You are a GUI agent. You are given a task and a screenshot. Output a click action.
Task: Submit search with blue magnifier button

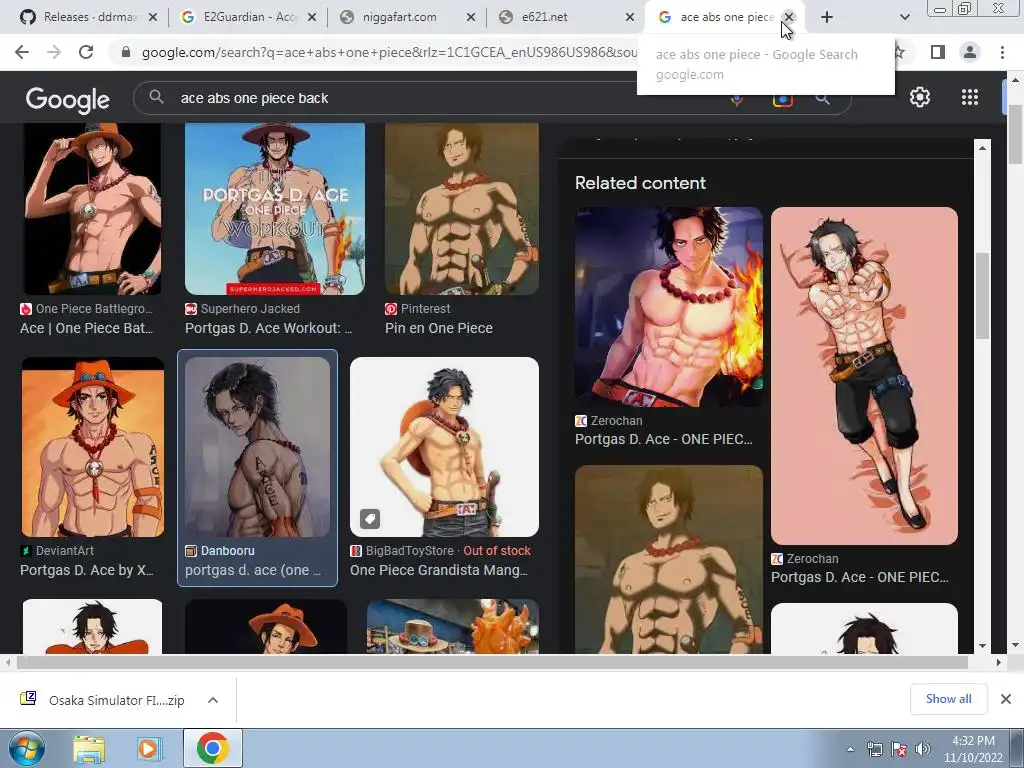pyautogui.click(x=822, y=100)
